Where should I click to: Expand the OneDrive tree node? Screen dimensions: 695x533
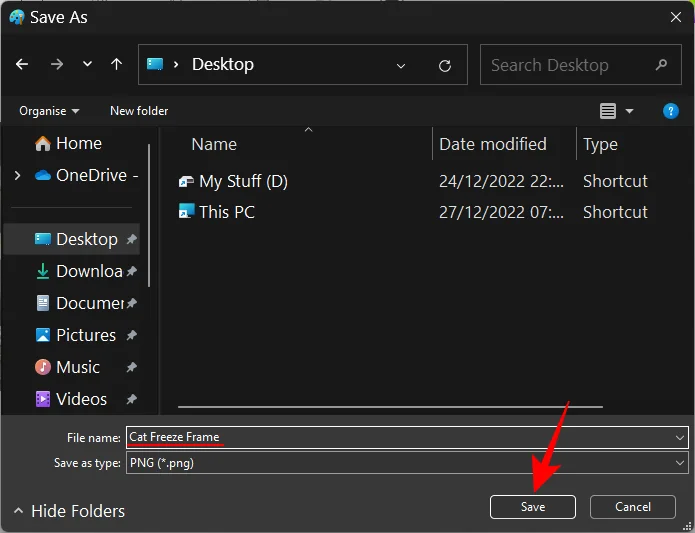click(x=17, y=175)
